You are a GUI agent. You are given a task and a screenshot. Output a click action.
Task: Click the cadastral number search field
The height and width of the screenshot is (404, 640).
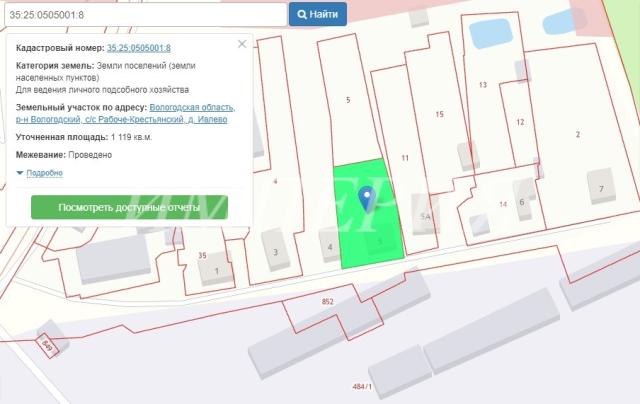tap(146, 15)
